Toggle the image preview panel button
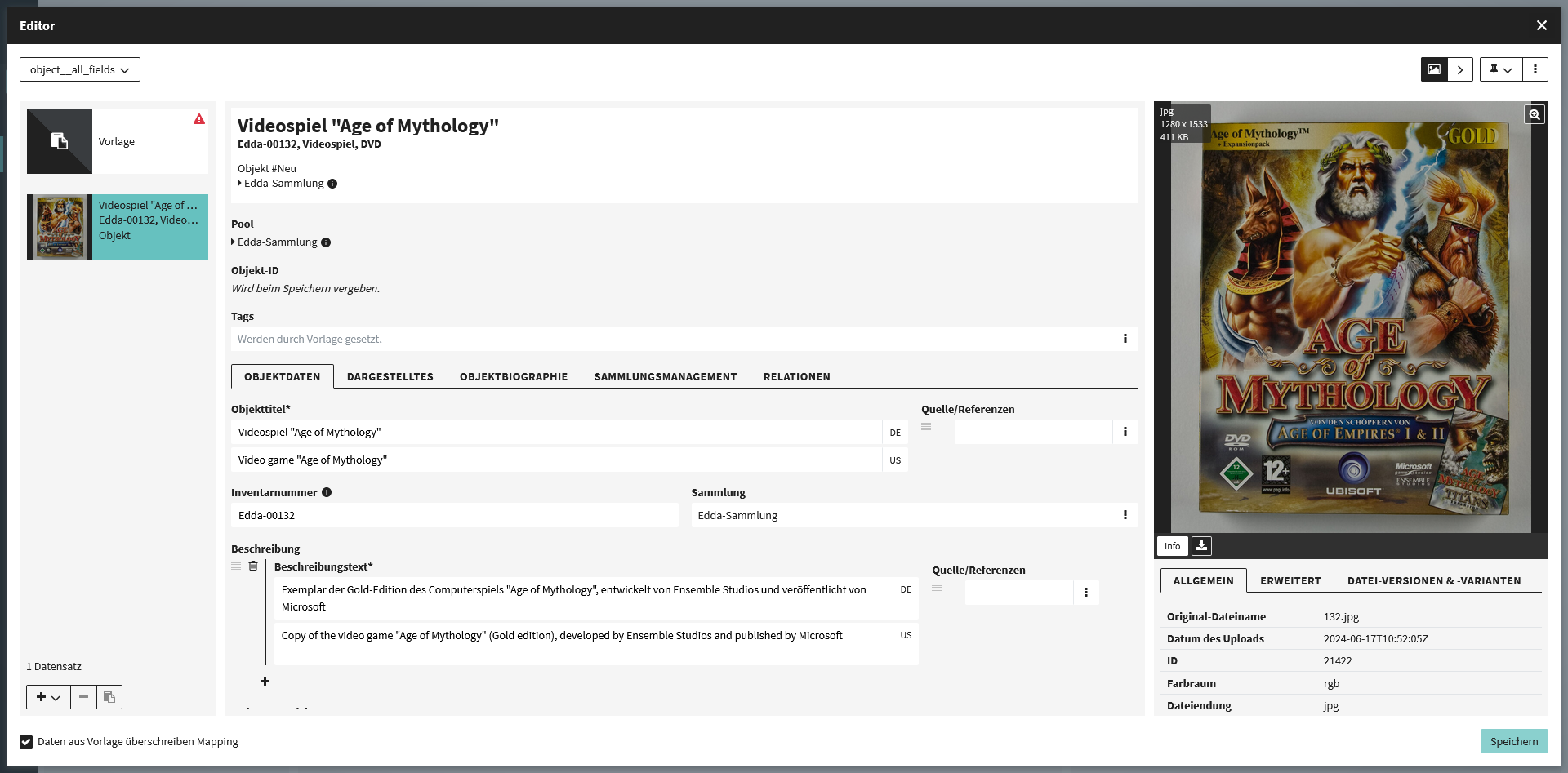This screenshot has height=773, width=1568. (1434, 70)
